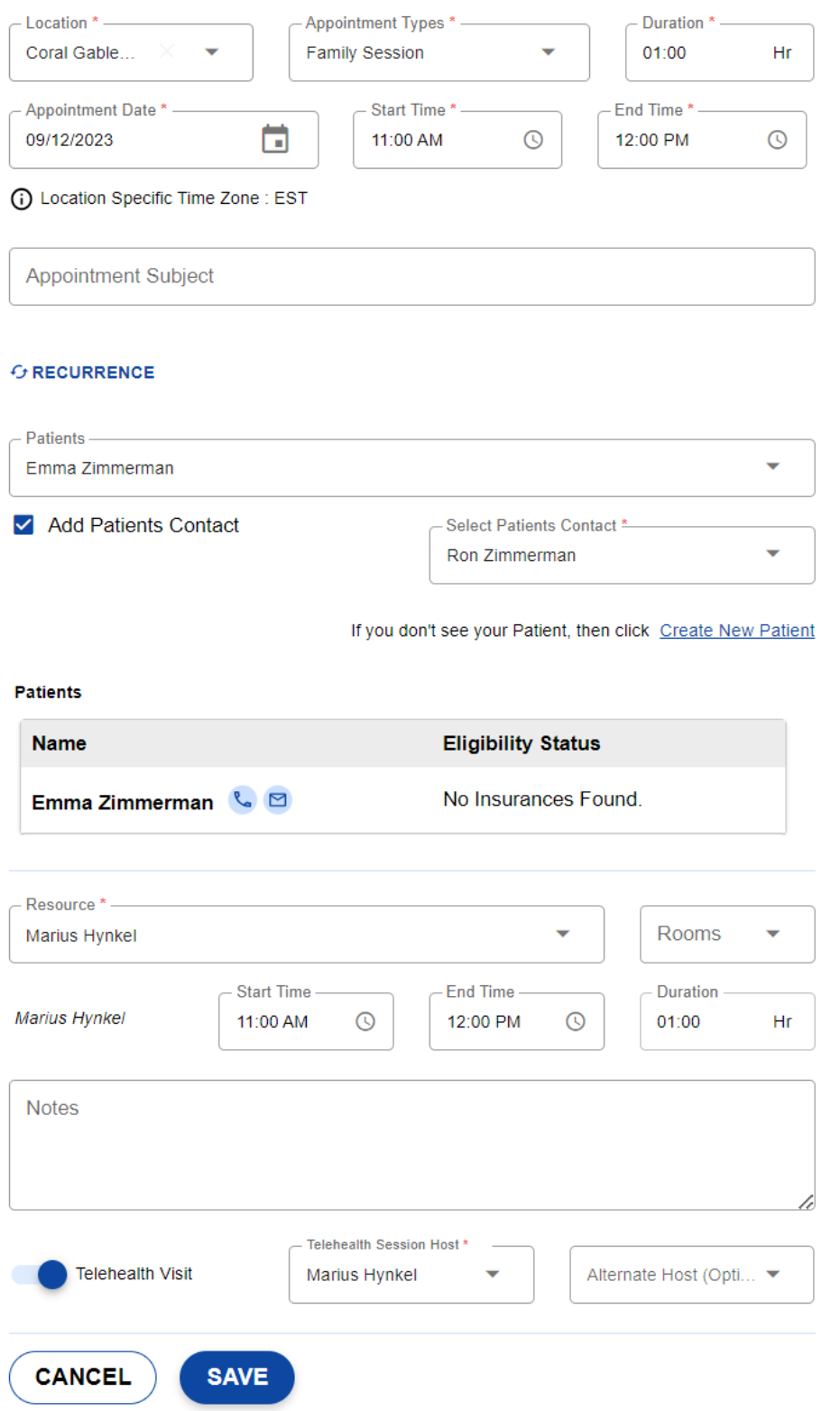Click into the Appointment Subject field
Image resolution: width=840 pixels, height=1411 pixels.
[x=411, y=276]
